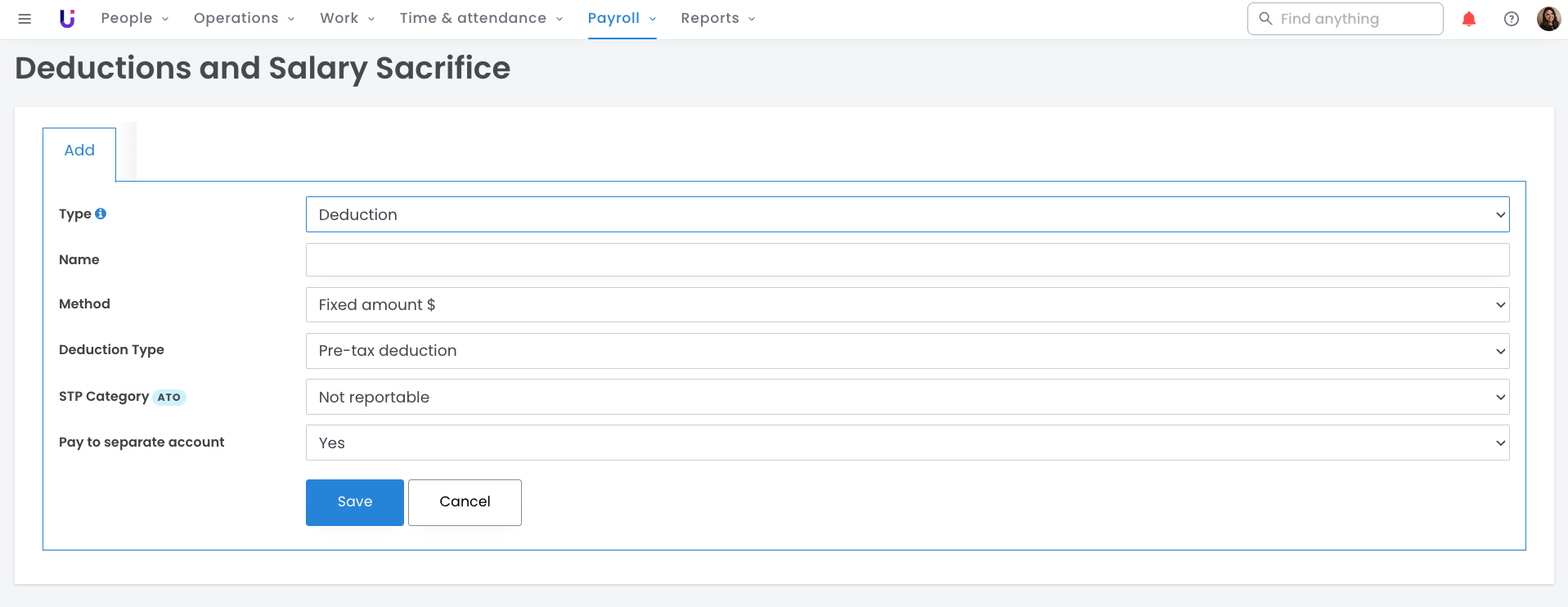1568x607 pixels.
Task: Open STP Category dropdown showing Not reportable
Action: [x=906, y=398]
